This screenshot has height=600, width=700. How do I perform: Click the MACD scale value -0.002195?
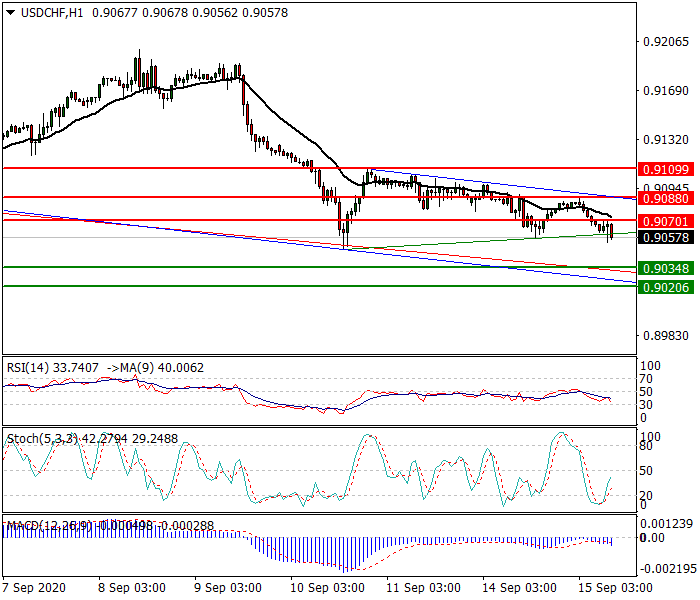(x=667, y=569)
